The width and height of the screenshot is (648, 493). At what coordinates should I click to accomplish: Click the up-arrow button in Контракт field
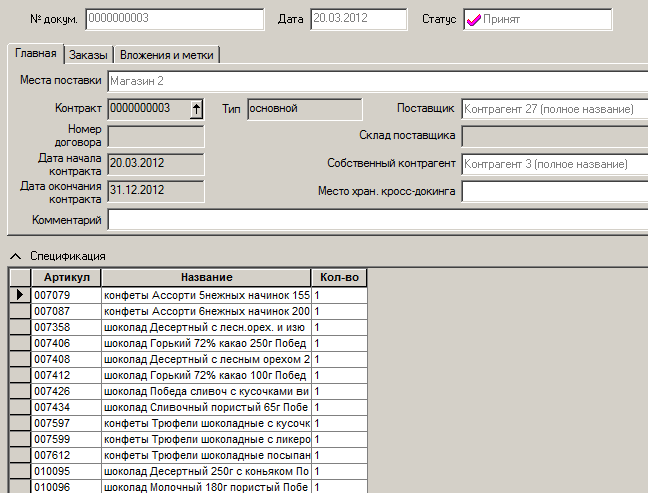click(x=196, y=110)
